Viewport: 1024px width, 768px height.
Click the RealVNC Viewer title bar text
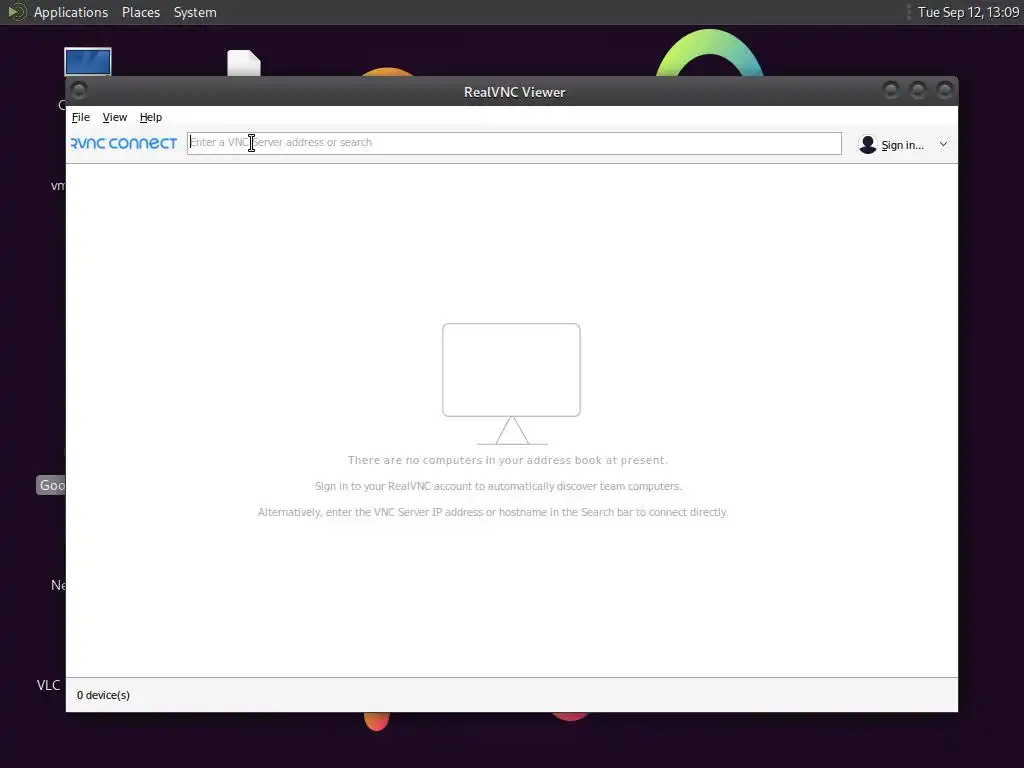(515, 92)
